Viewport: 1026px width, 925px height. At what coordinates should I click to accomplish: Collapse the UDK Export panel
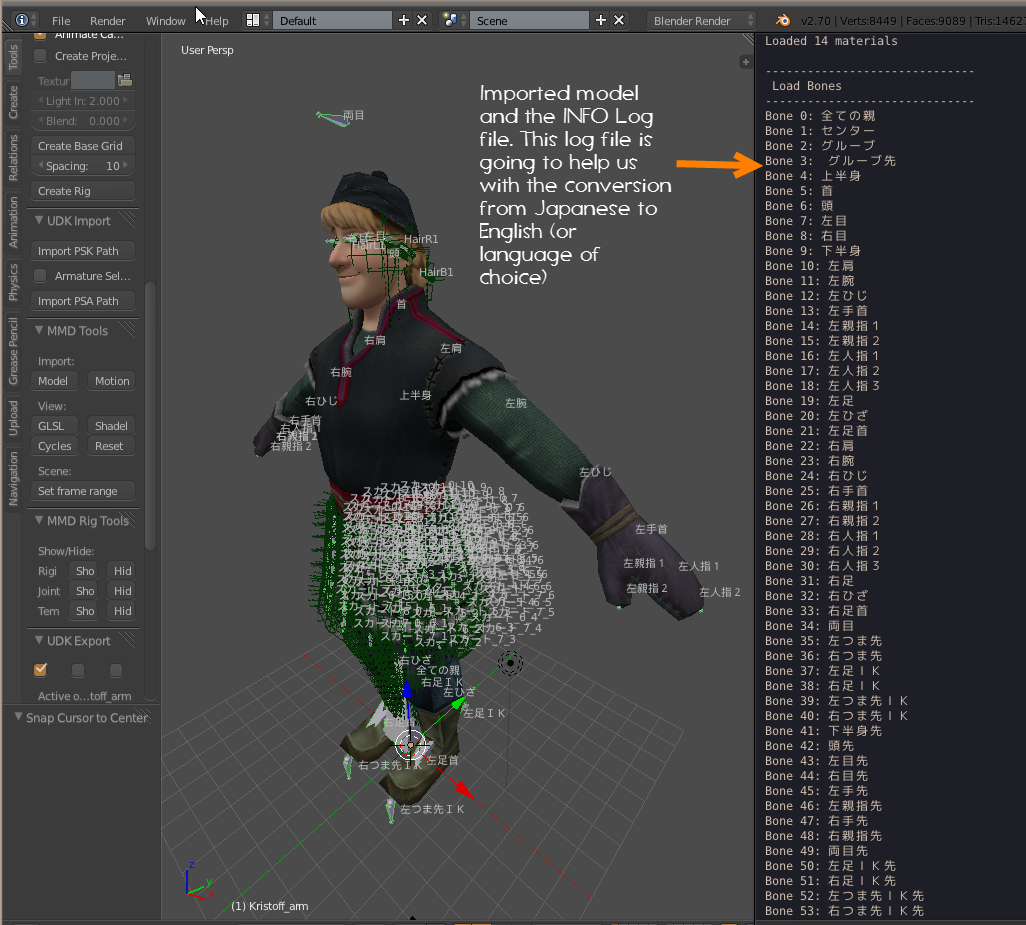(x=39, y=640)
